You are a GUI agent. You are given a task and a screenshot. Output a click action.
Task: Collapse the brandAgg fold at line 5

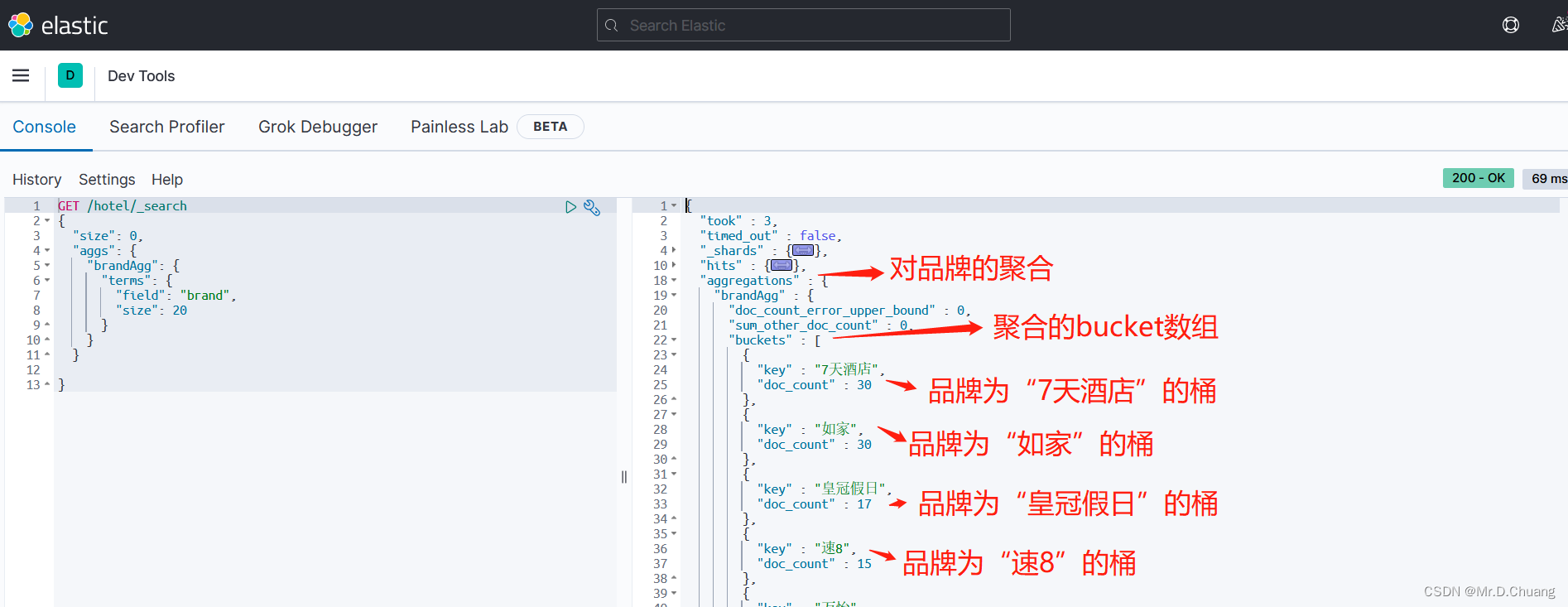(47, 266)
